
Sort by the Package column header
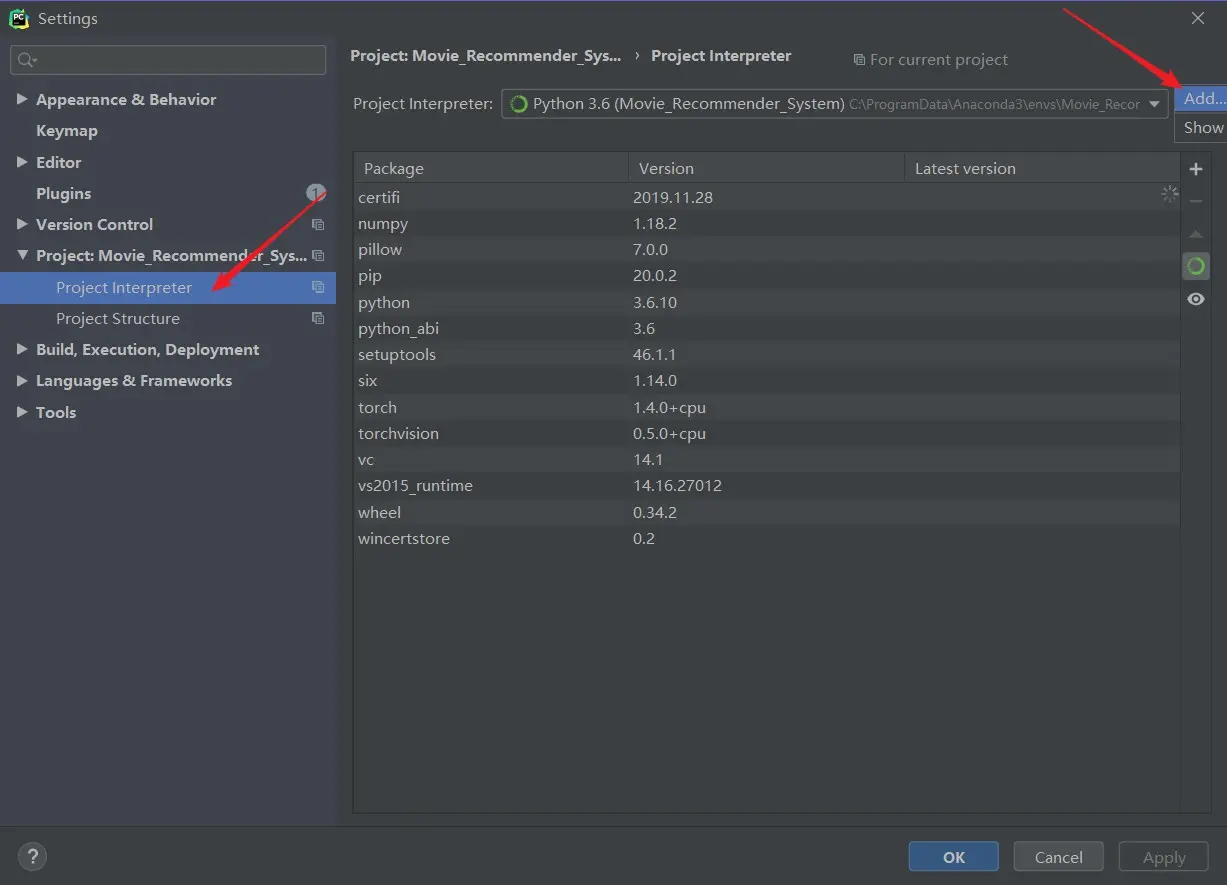491,168
